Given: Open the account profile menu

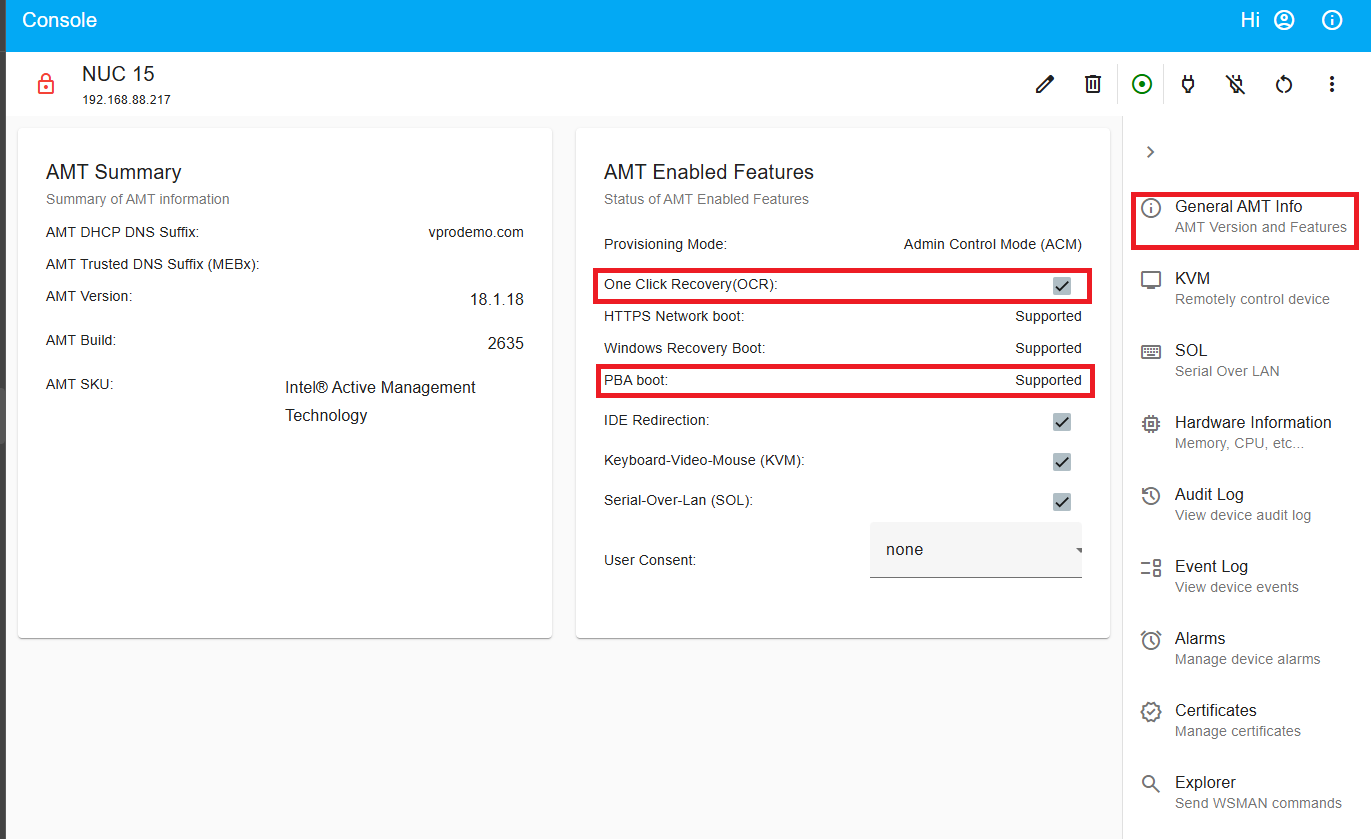Looking at the screenshot, I should [x=1283, y=19].
